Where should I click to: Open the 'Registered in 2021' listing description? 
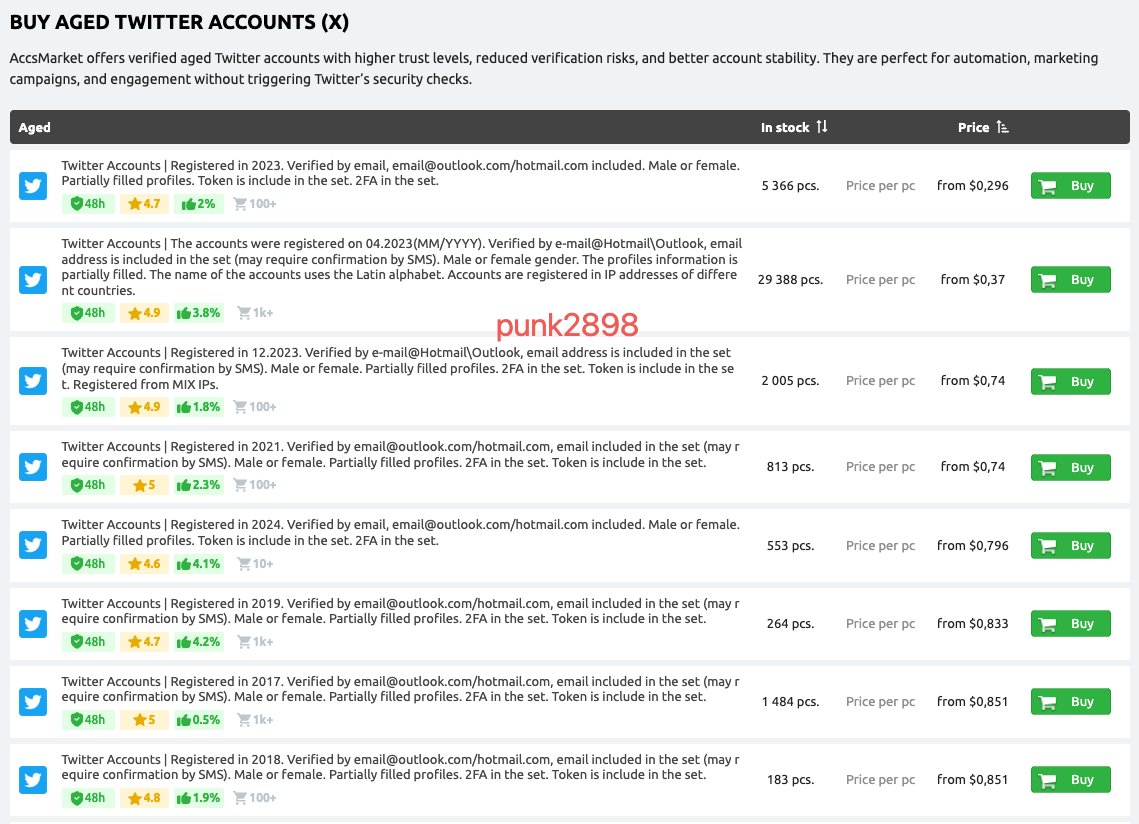tap(400, 454)
